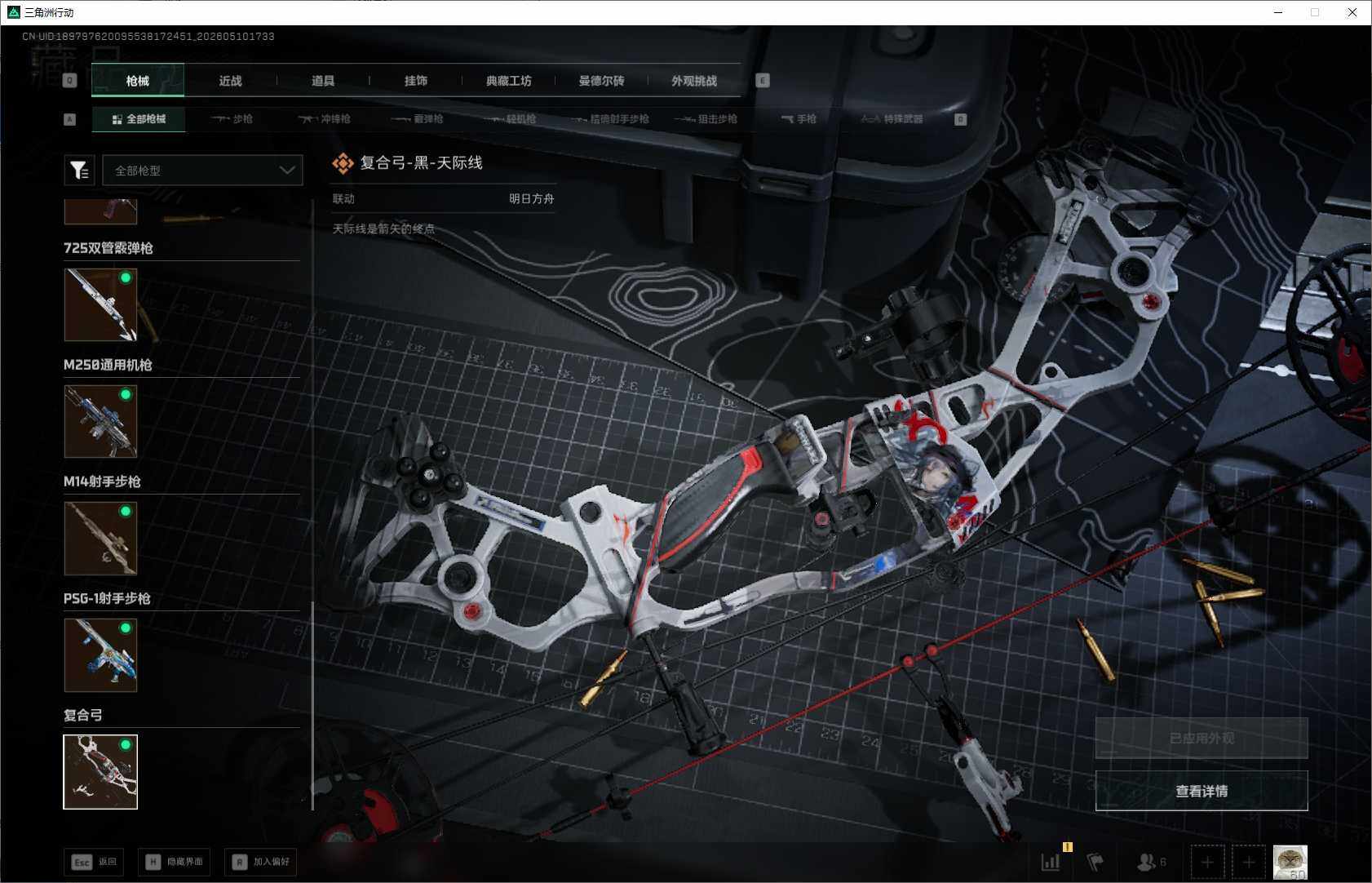Click the 复合弓 section header

(x=83, y=715)
